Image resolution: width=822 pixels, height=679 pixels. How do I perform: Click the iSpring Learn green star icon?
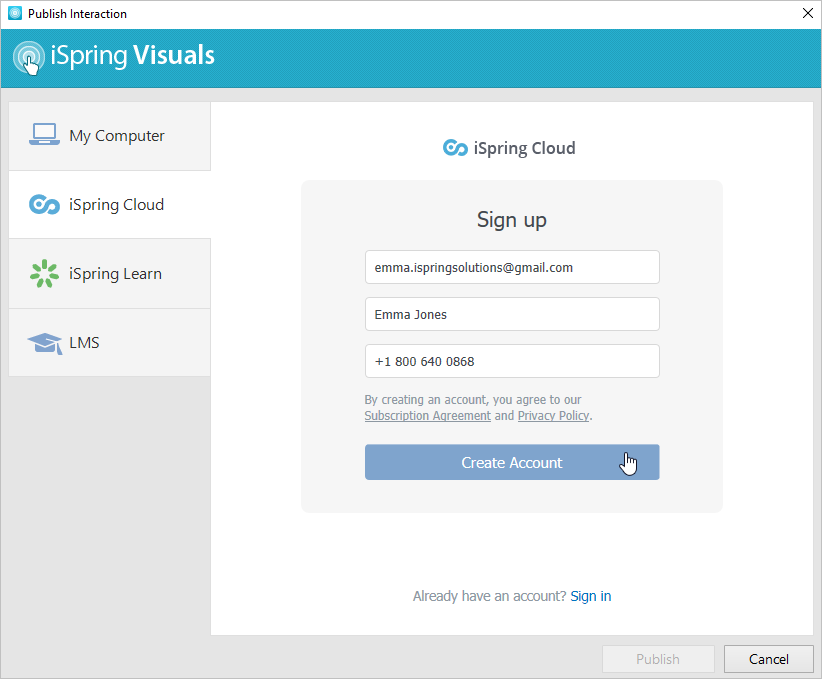(44, 273)
